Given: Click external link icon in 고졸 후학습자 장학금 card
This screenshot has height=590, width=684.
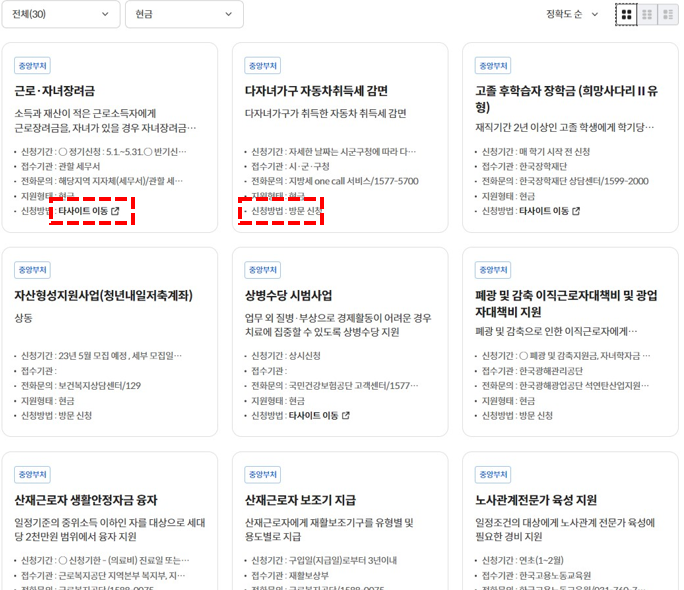Looking at the screenshot, I should coord(576,211).
